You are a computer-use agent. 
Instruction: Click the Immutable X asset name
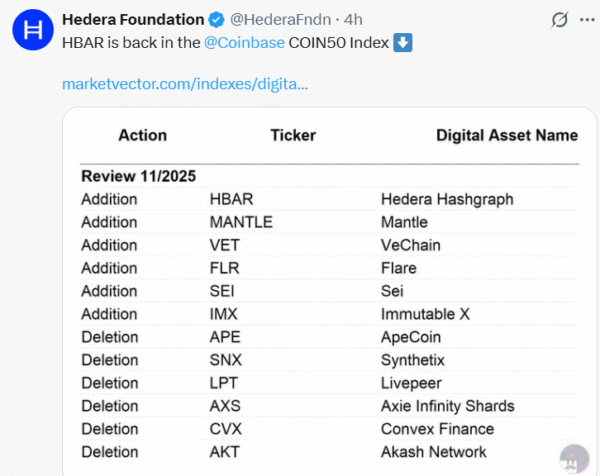click(x=425, y=314)
